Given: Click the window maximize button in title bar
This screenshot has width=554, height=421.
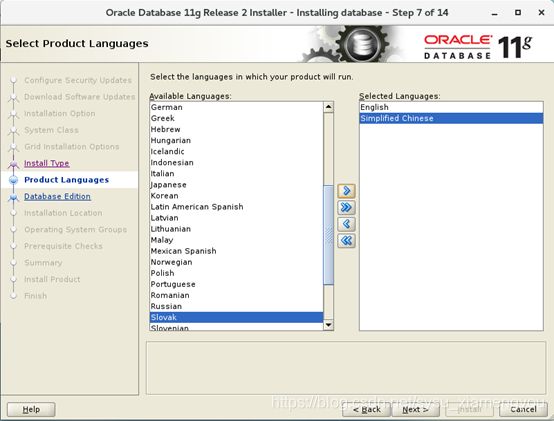Looking at the screenshot, I should coord(518,13).
